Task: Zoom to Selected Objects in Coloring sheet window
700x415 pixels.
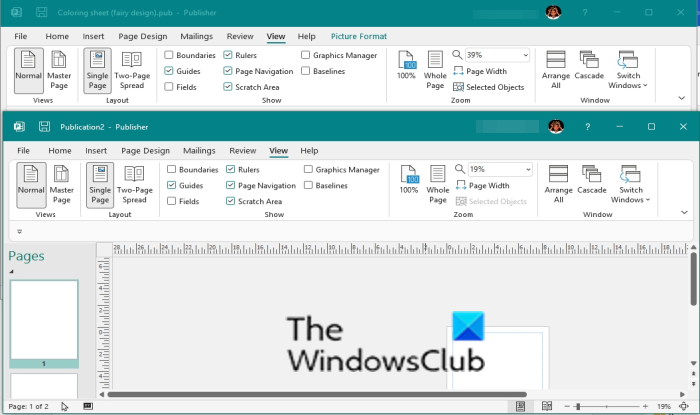Action: [488, 87]
